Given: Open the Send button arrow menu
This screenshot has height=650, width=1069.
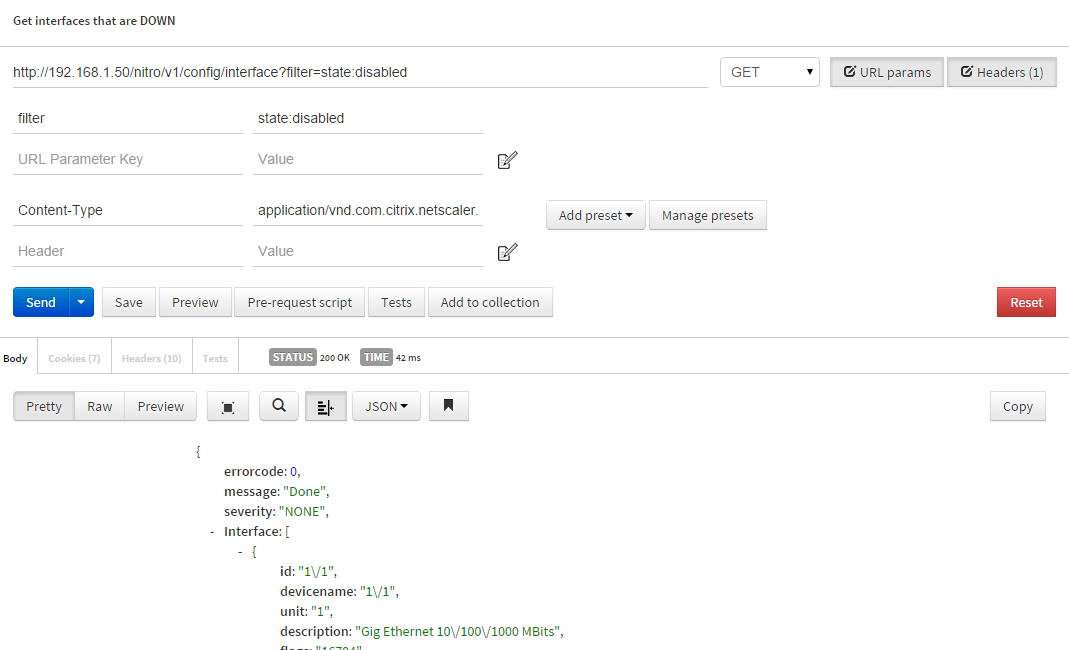Looking at the screenshot, I should point(81,302).
